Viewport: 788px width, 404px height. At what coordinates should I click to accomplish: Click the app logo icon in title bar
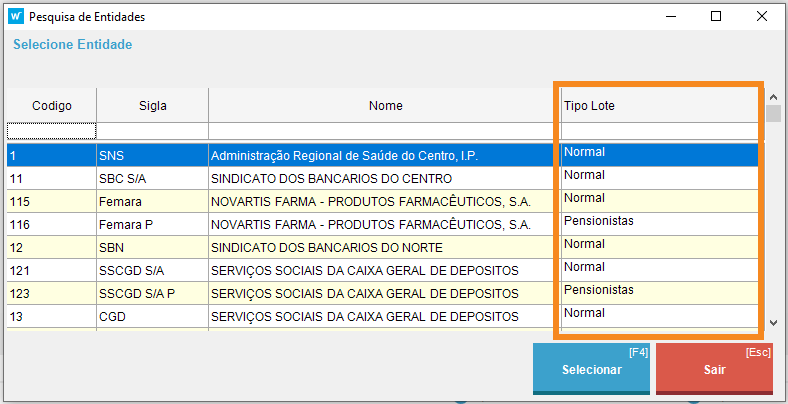pos(15,16)
